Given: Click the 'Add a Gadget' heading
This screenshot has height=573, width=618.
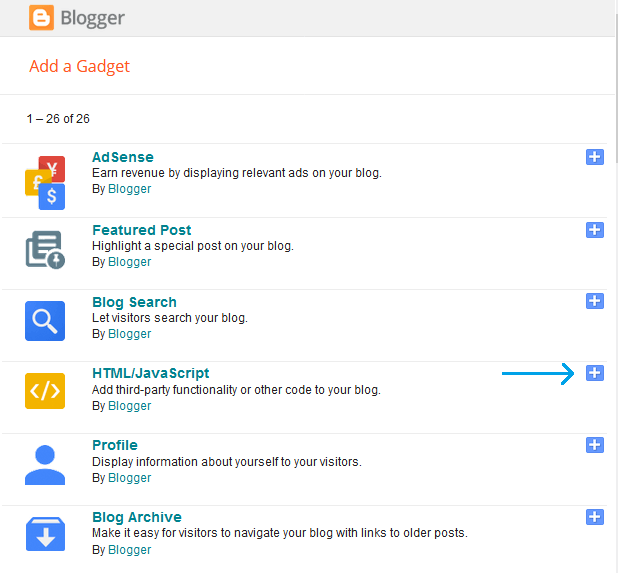Looking at the screenshot, I should click(x=79, y=66).
